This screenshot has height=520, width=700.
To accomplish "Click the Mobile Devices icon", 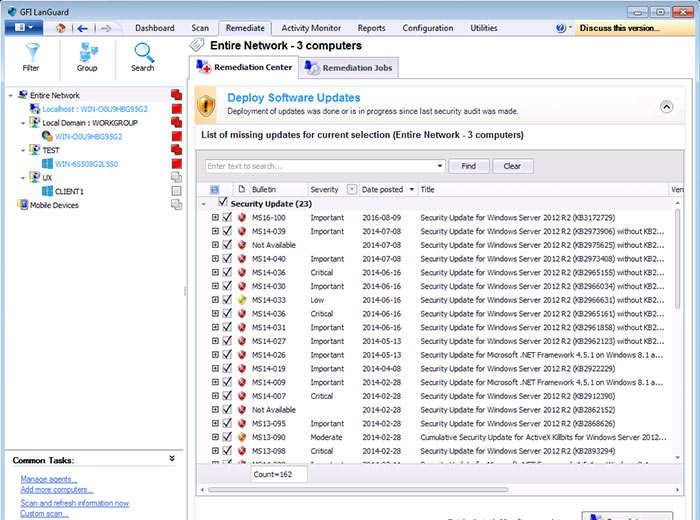I will pyautogui.click(x=22, y=204).
